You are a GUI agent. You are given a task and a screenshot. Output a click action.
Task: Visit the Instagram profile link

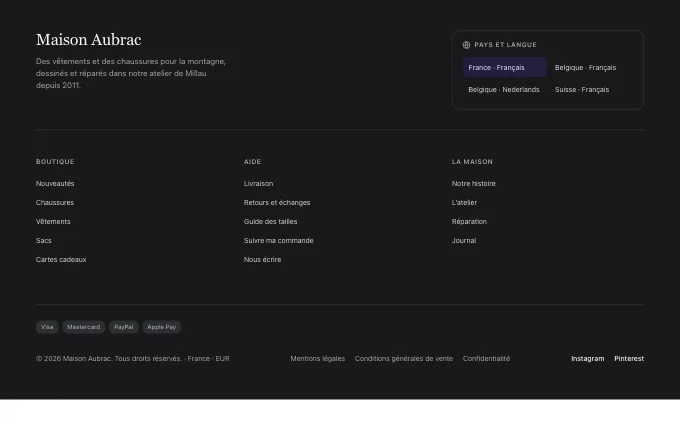click(588, 359)
